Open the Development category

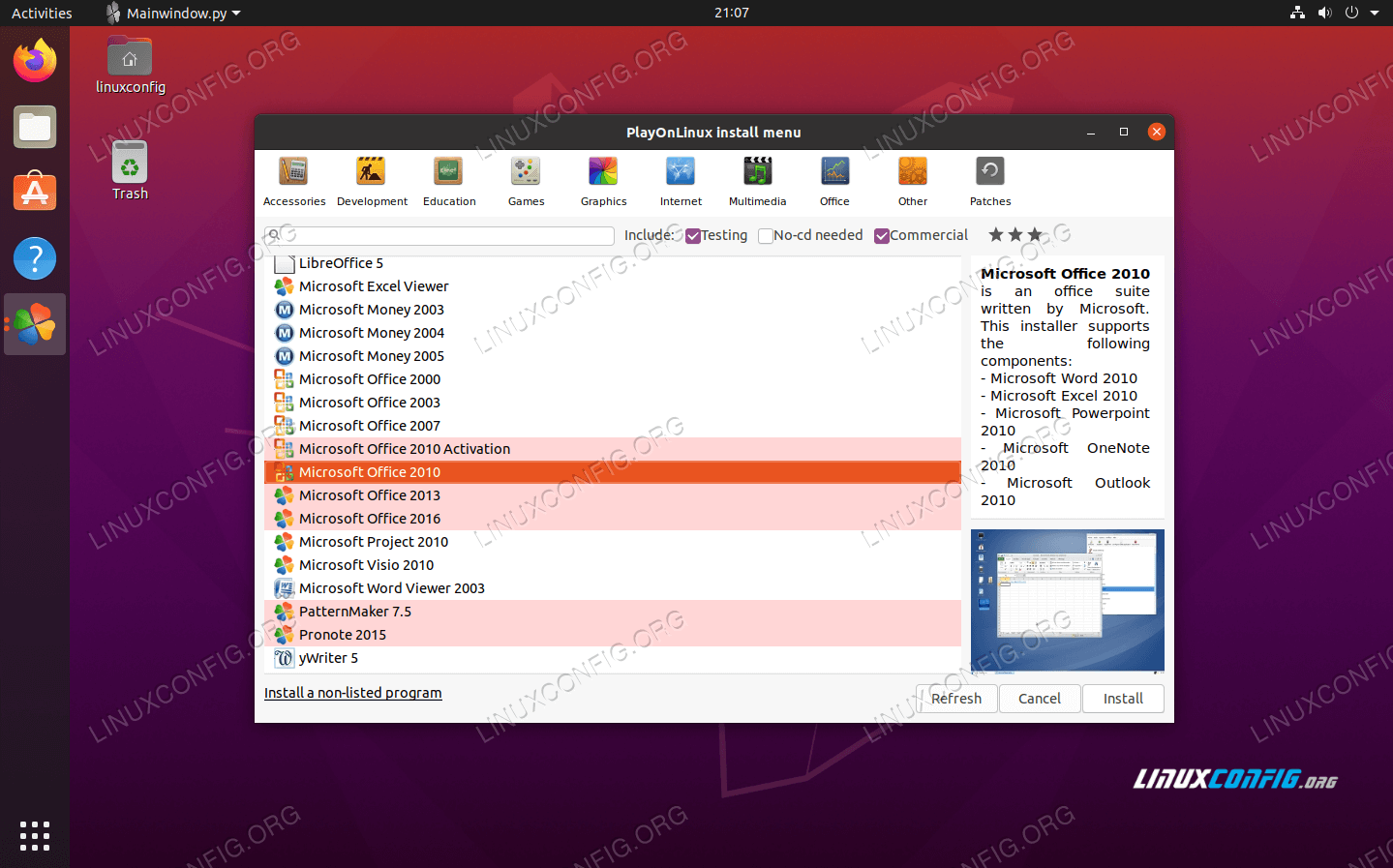click(x=372, y=182)
